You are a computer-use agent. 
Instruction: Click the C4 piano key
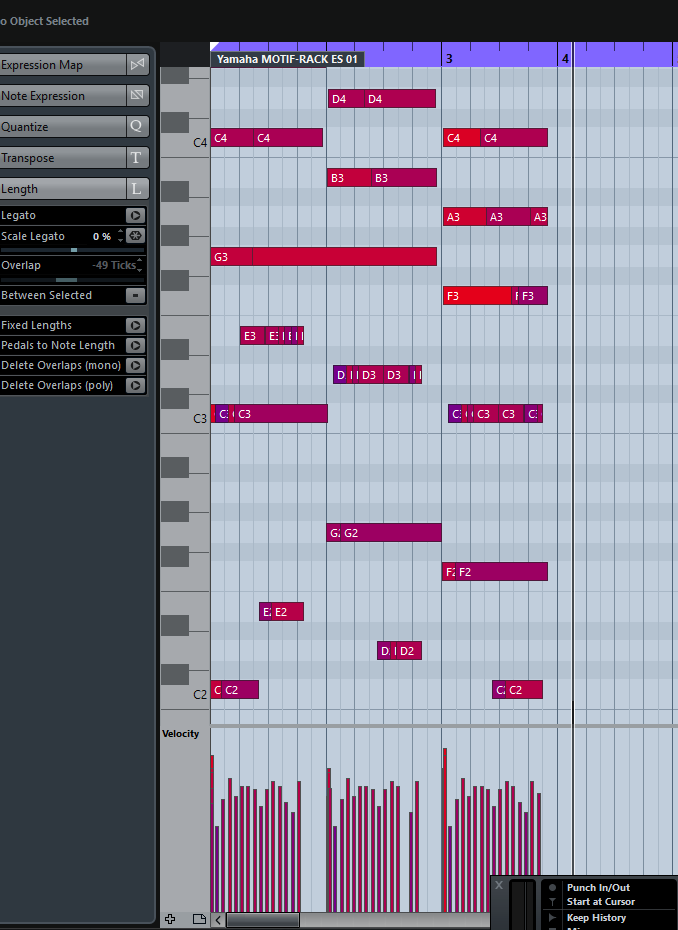185,142
